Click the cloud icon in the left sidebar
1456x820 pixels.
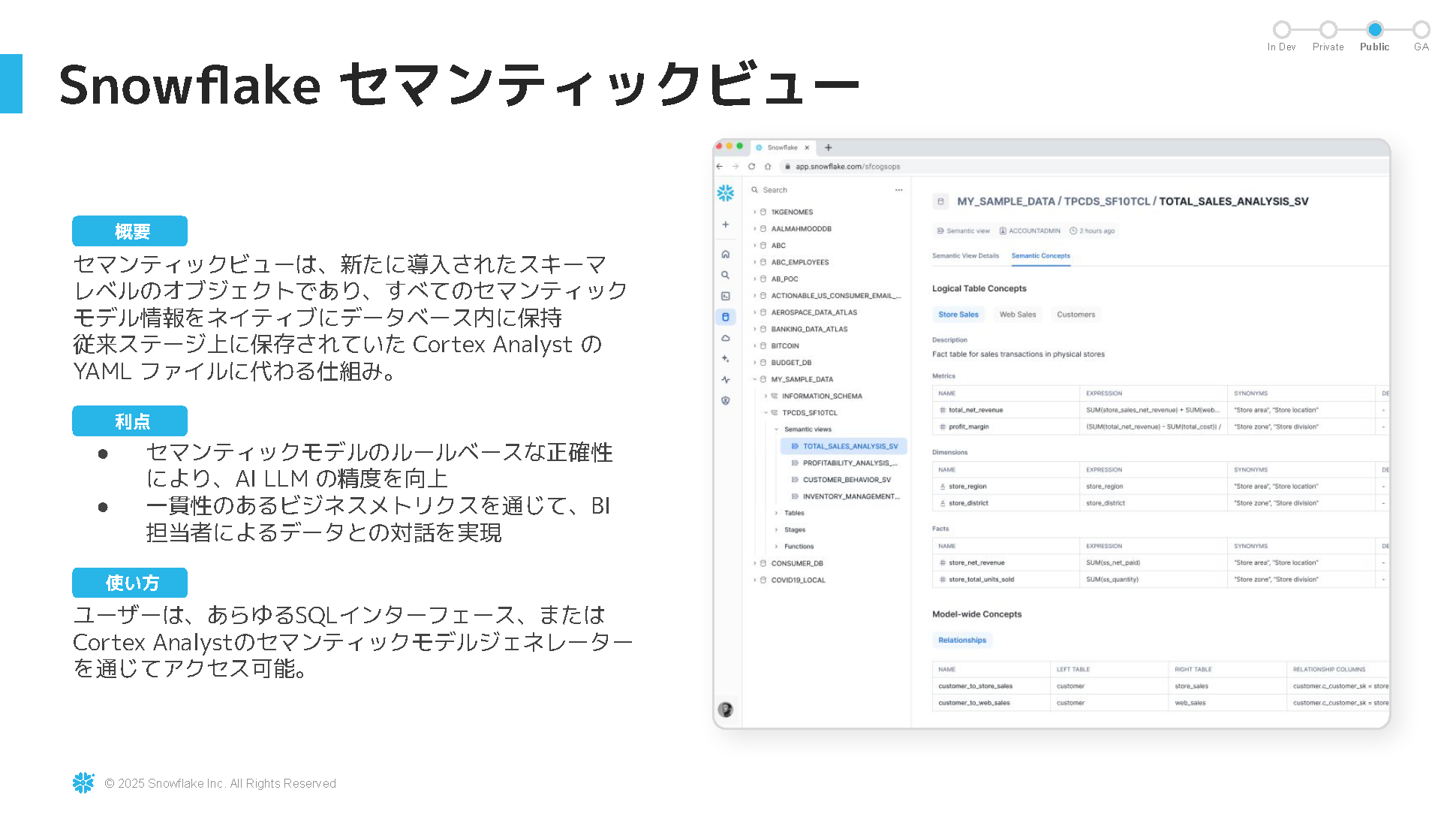725,338
